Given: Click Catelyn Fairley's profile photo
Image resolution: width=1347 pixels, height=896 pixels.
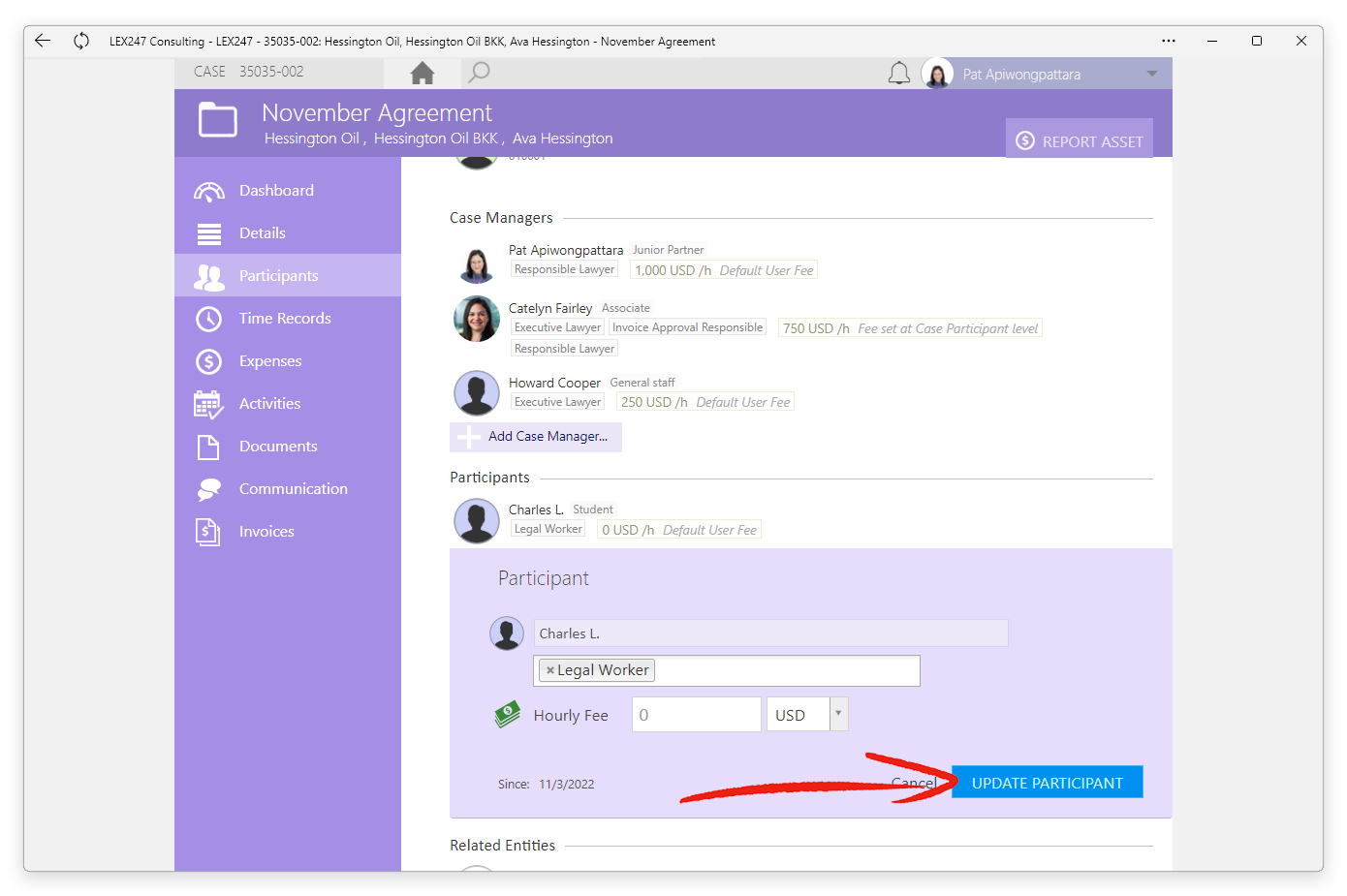Looking at the screenshot, I should pos(477,319).
